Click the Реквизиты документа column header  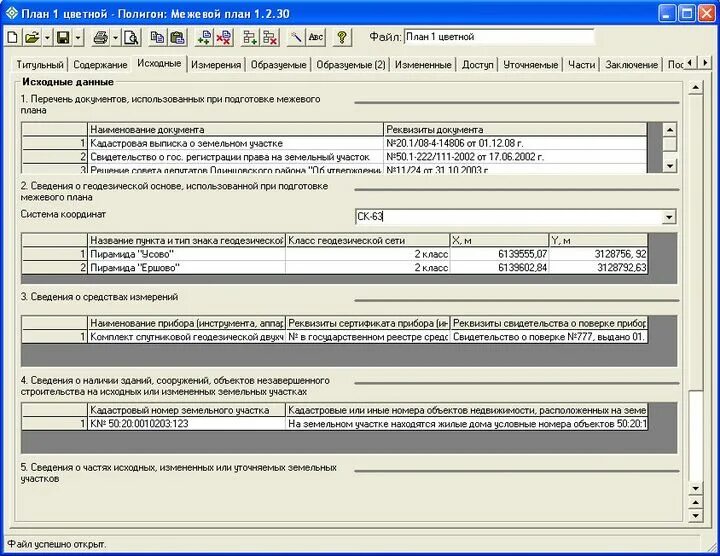pyautogui.click(x=515, y=130)
